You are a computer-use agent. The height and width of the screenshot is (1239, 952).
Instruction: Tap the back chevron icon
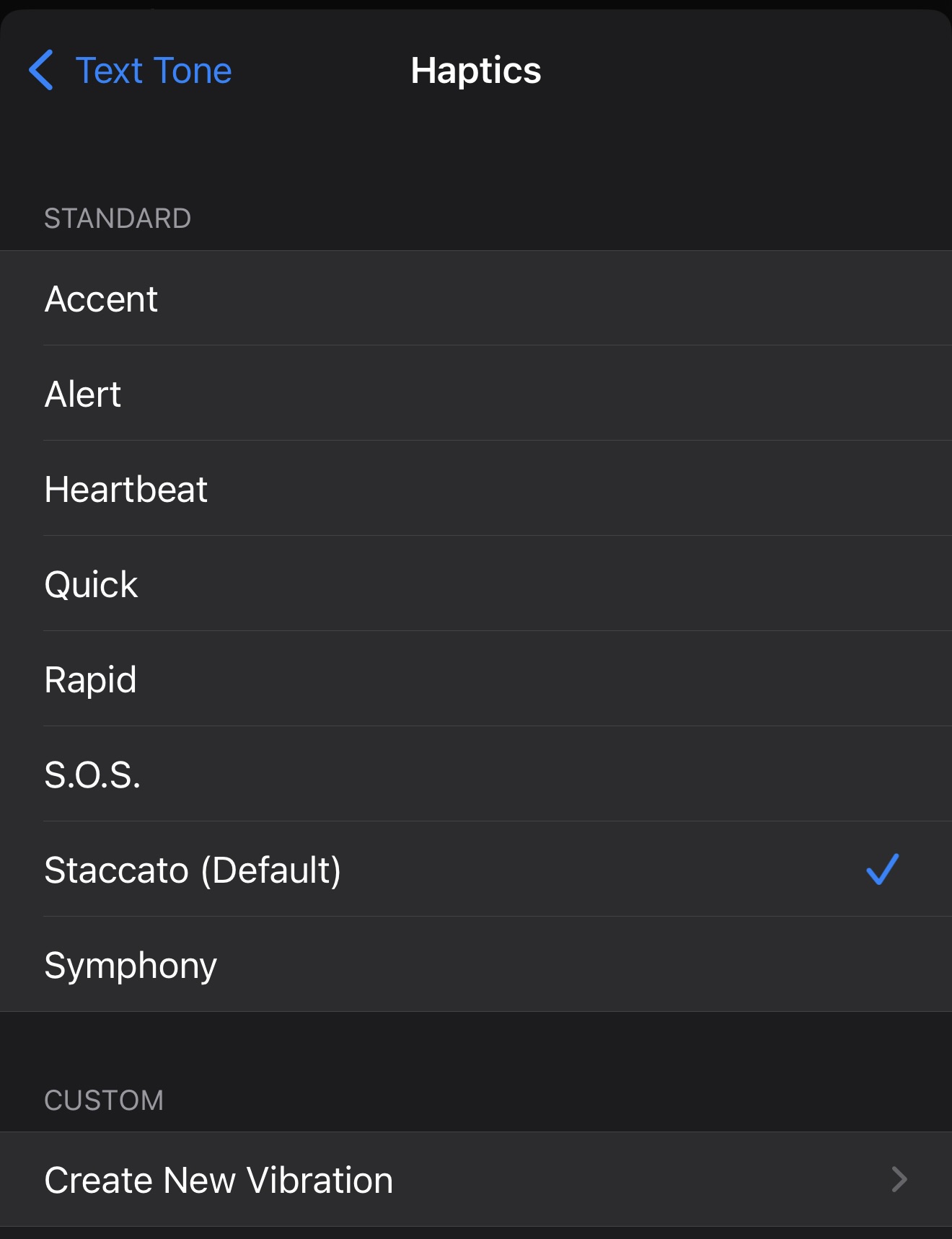41,70
